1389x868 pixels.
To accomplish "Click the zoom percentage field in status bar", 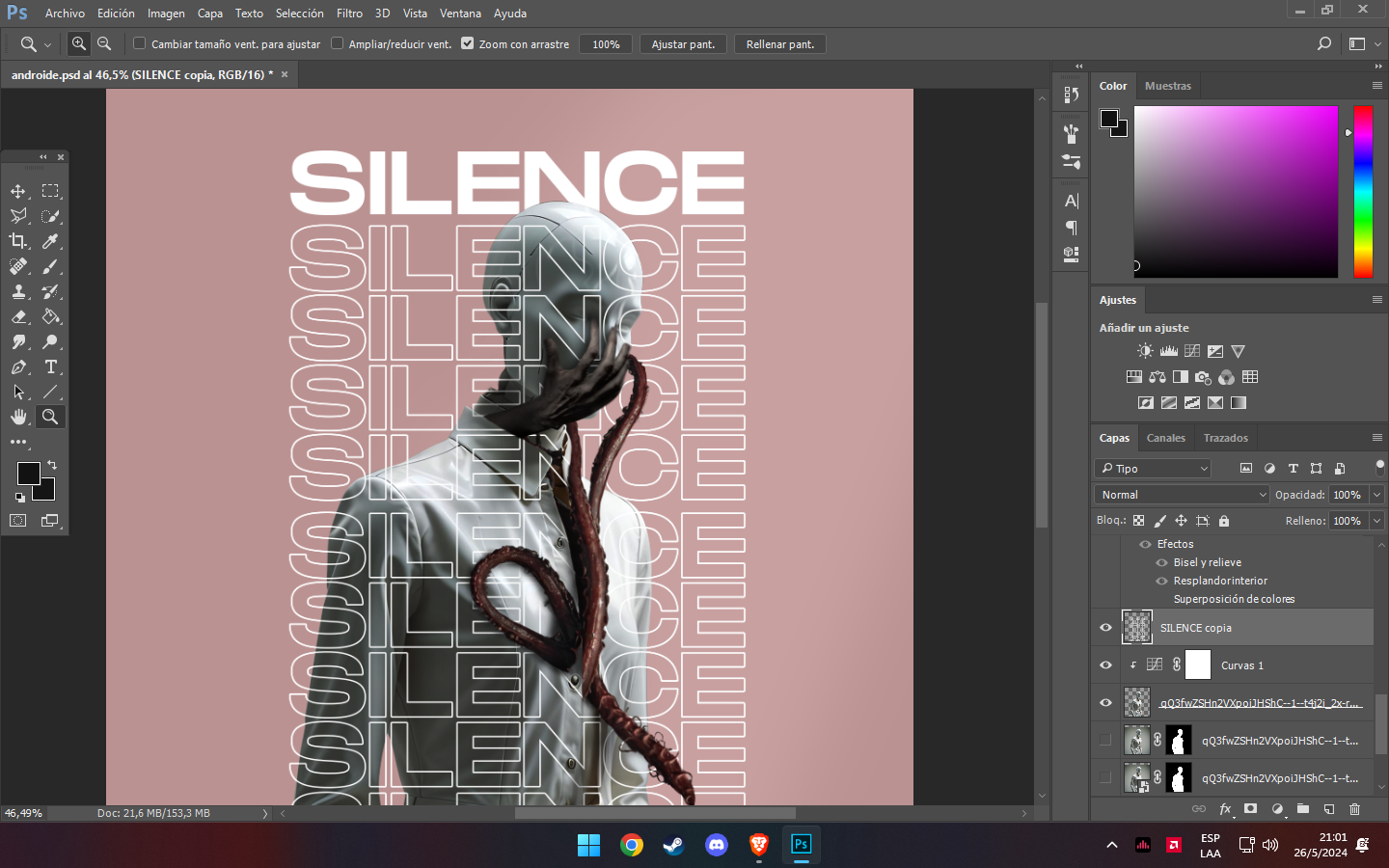I will pos(24,814).
